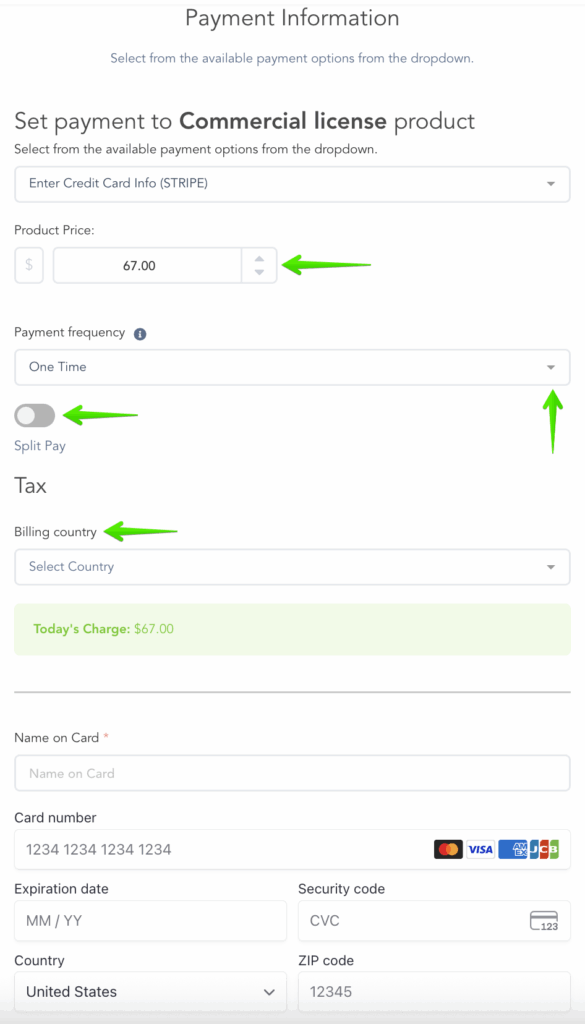
Task: Click the American Express card icon
Action: pyautogui.click(x=513, y=849)
